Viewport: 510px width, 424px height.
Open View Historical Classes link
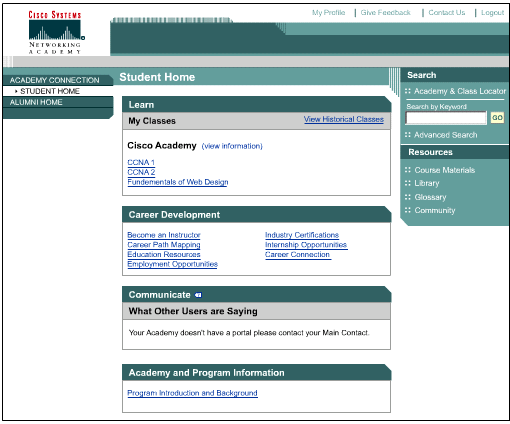[x=344, y=119]
